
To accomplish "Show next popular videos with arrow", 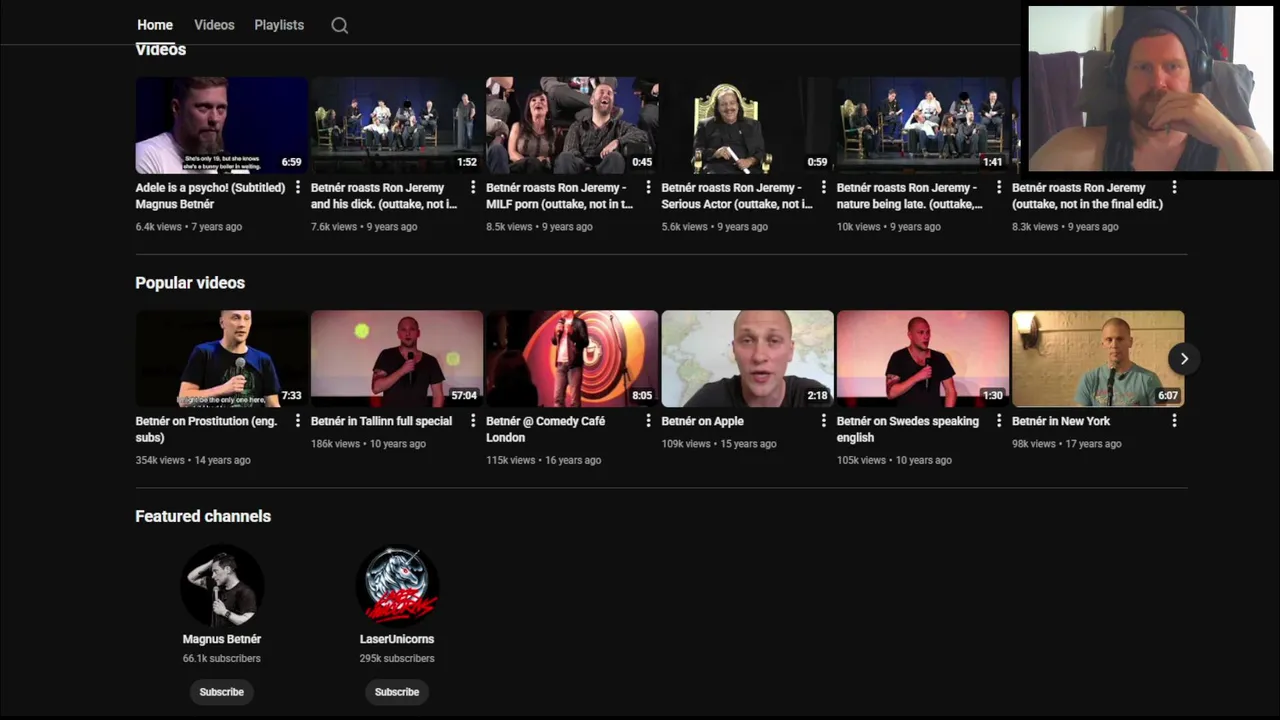I will (1184, 359).
